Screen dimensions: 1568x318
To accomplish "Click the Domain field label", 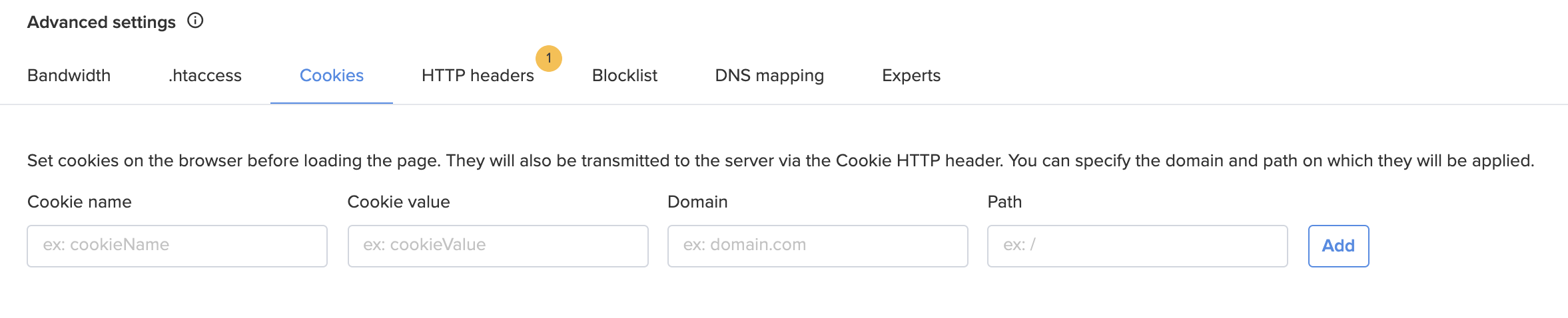I will (x=697, y=202).
